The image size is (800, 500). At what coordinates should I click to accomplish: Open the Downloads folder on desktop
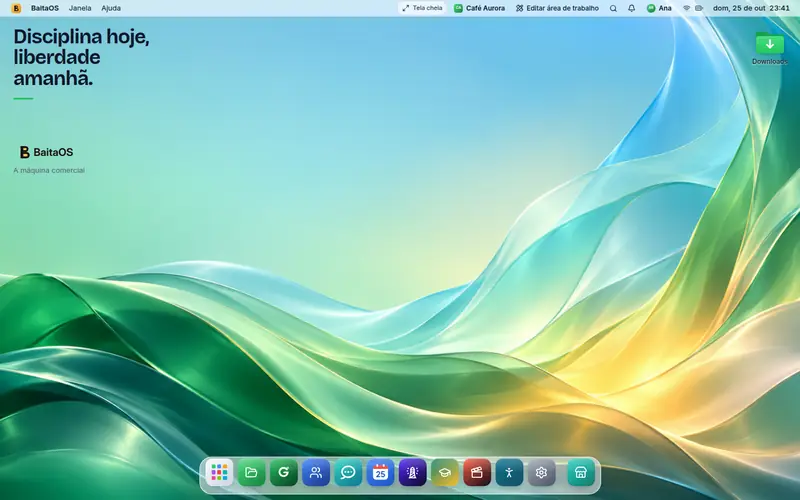[x=769, y=48]
